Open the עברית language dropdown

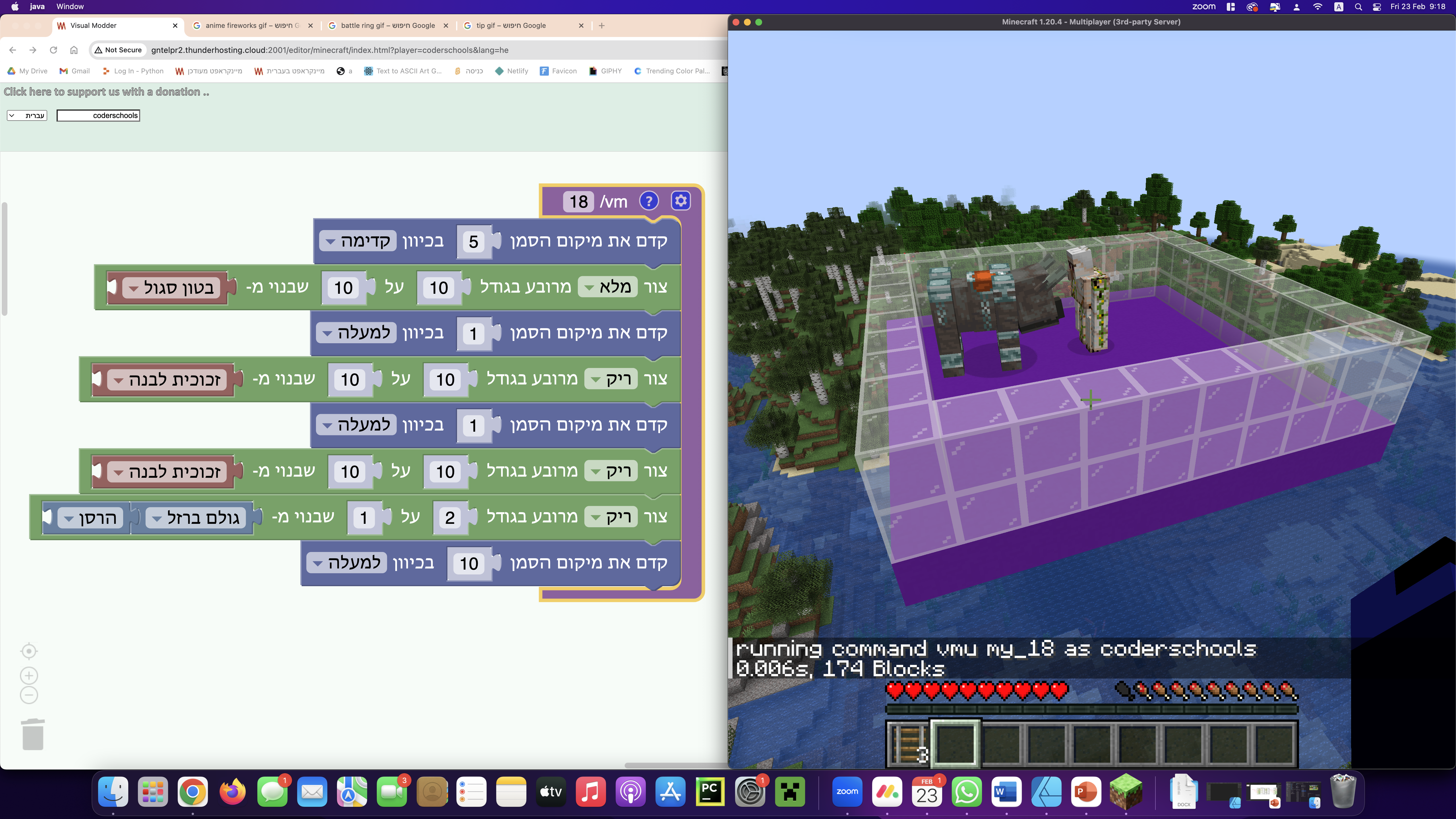(x=27, y=115)
